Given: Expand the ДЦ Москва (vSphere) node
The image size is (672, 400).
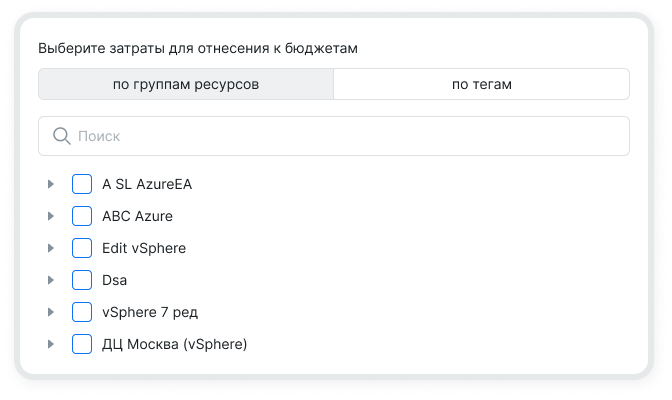Looking at the screenshot, I should pyautogui.click(x=50, y=344).
